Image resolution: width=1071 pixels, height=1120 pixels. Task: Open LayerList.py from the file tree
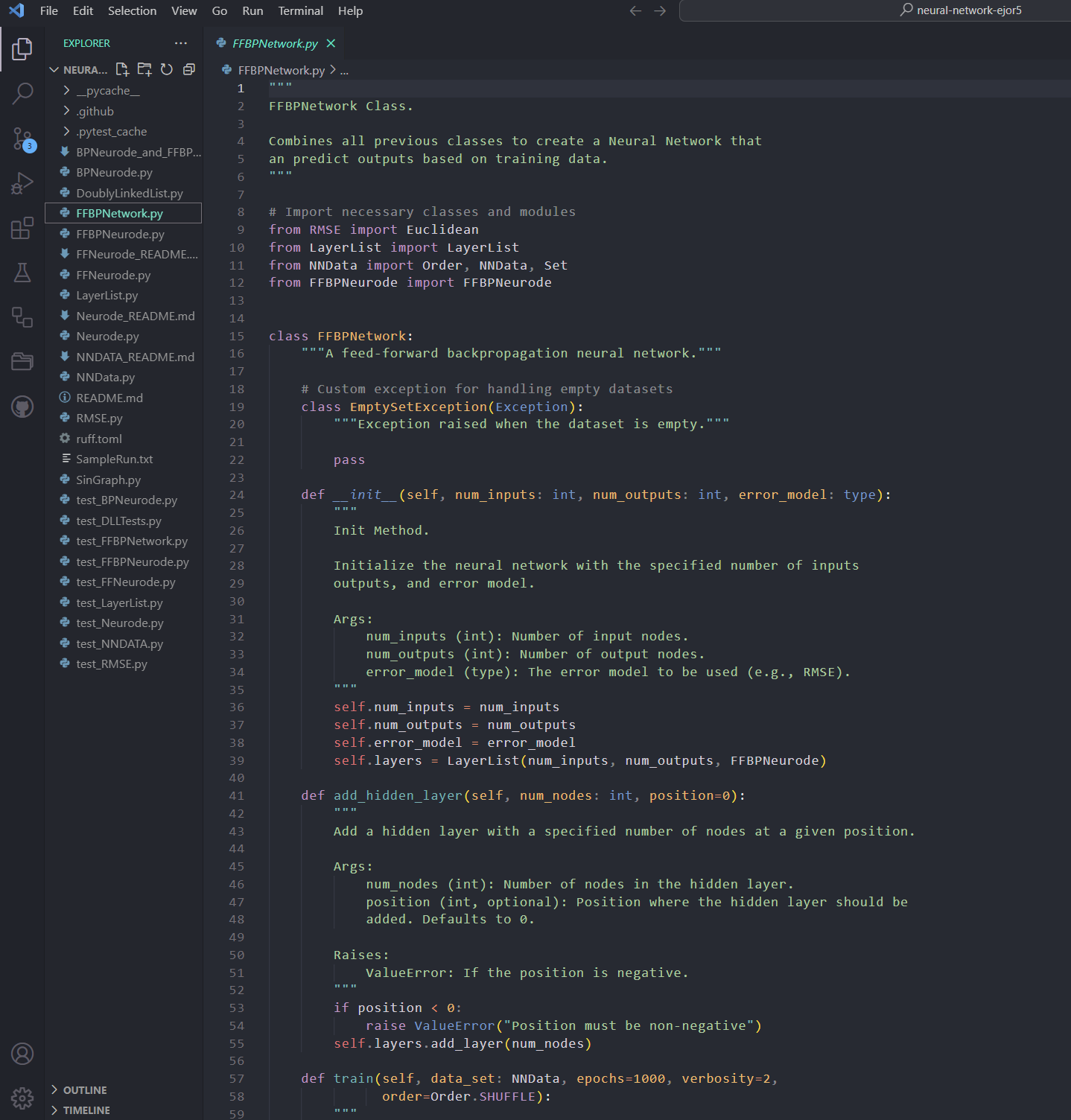(124, 295)
